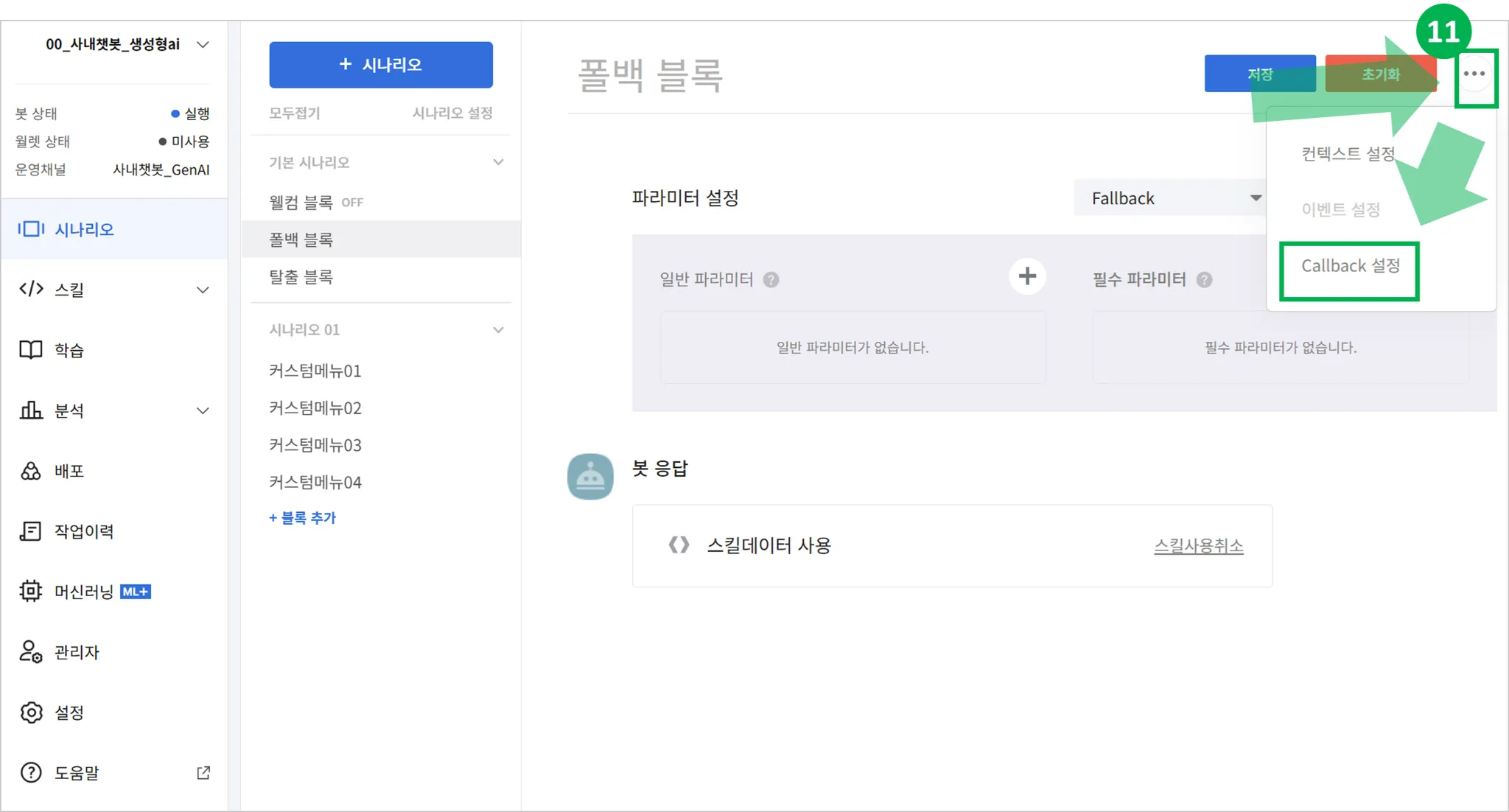Image resolution: width=1509 pixels, height=812 pixels.
Task: Open the 시나리오 panel icon in sidebar
Action: pyautogui.click(x=30, y=229)
